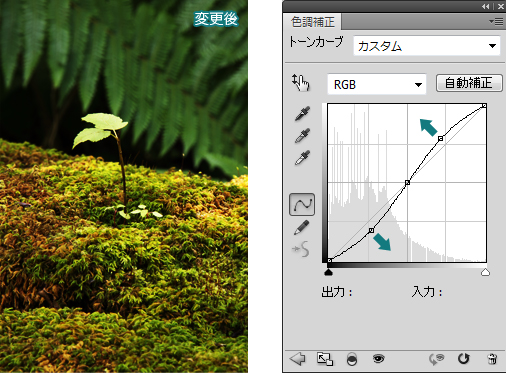
Task: Open the RGB channel dropdown
Action: click(x=377, y=85)
